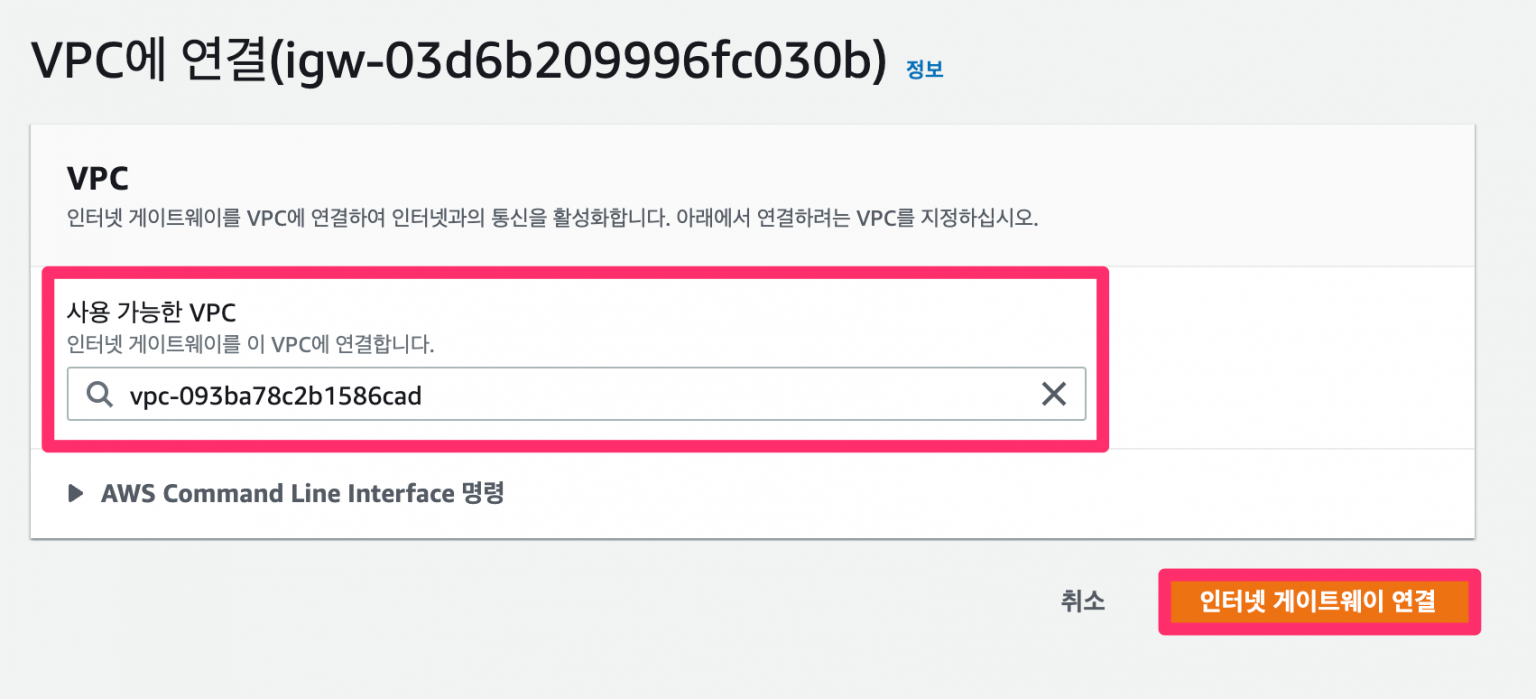
Task: Click the magnifying glass icon in the VPC field
Action: click(x=98, y=394)
